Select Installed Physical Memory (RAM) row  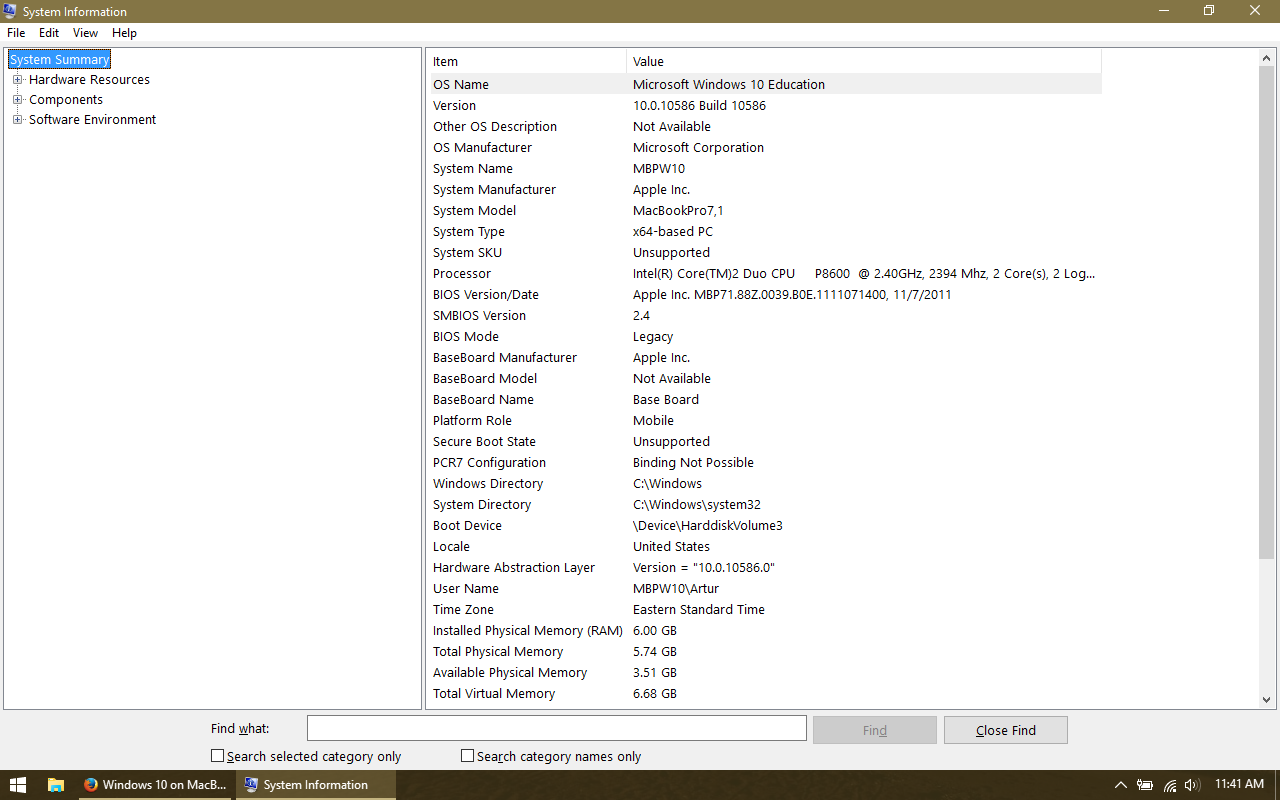766,631
